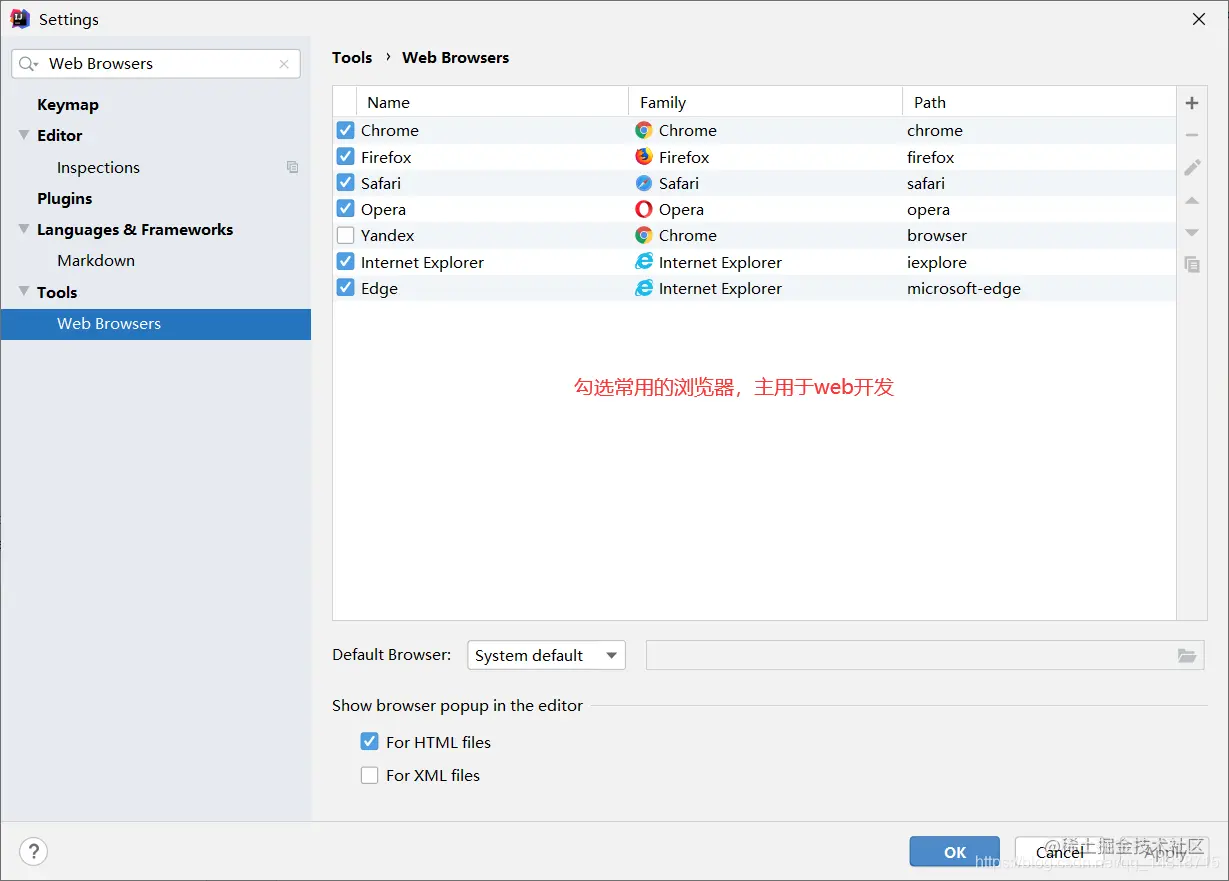Click Tools in the breadcrumb

(x=352, y=57)
